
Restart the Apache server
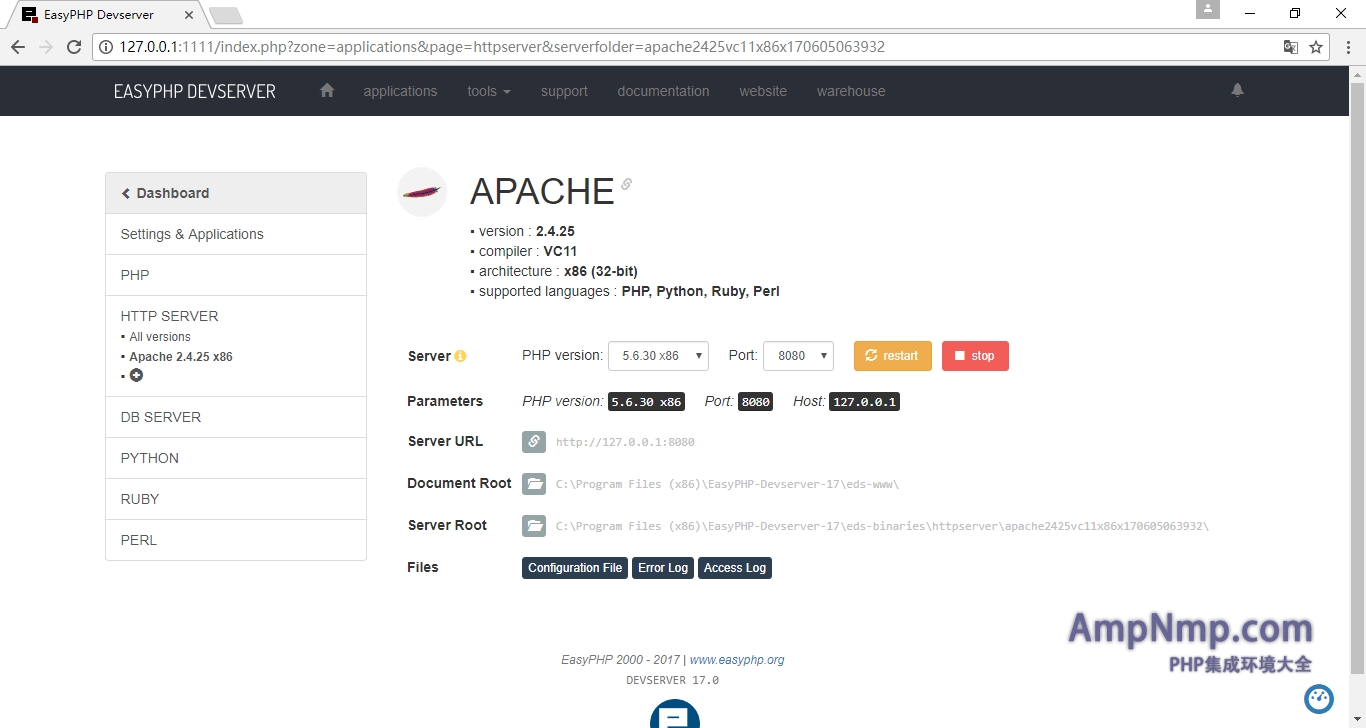(893, 356)
